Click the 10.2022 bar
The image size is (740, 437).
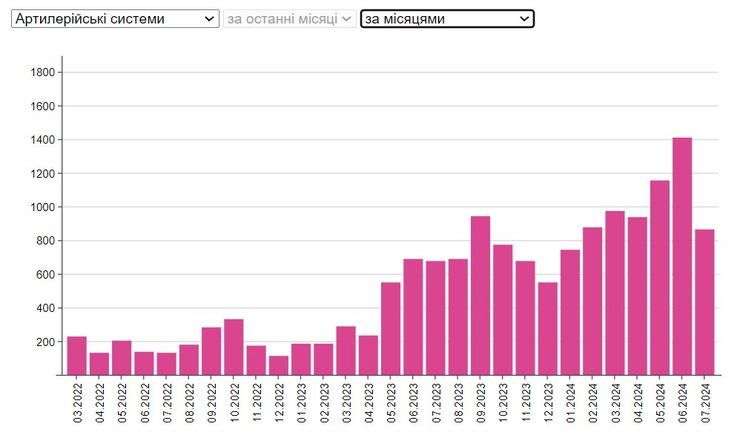click(234, 347)
